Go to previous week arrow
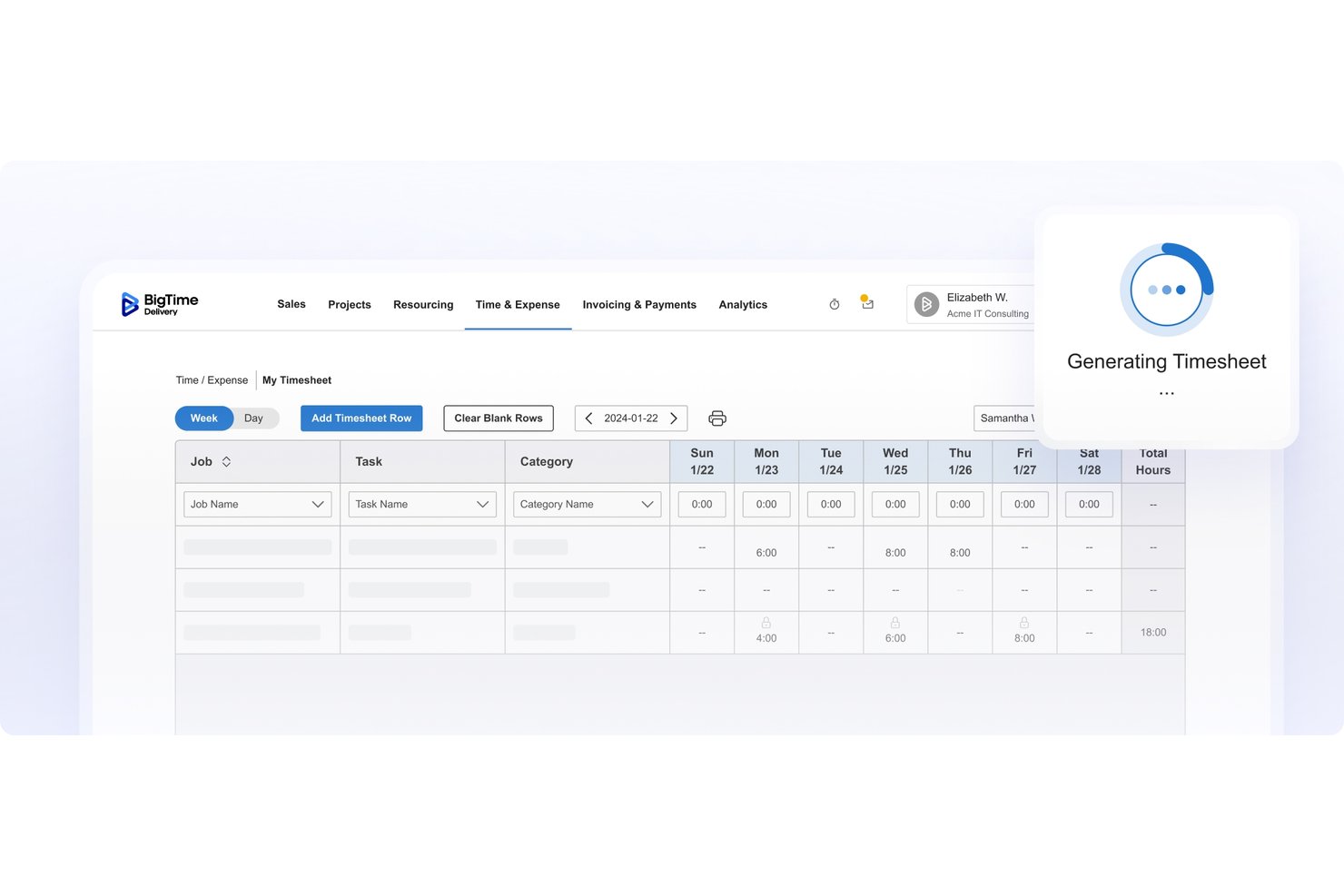1344x896 pixels. coord(588,418)
